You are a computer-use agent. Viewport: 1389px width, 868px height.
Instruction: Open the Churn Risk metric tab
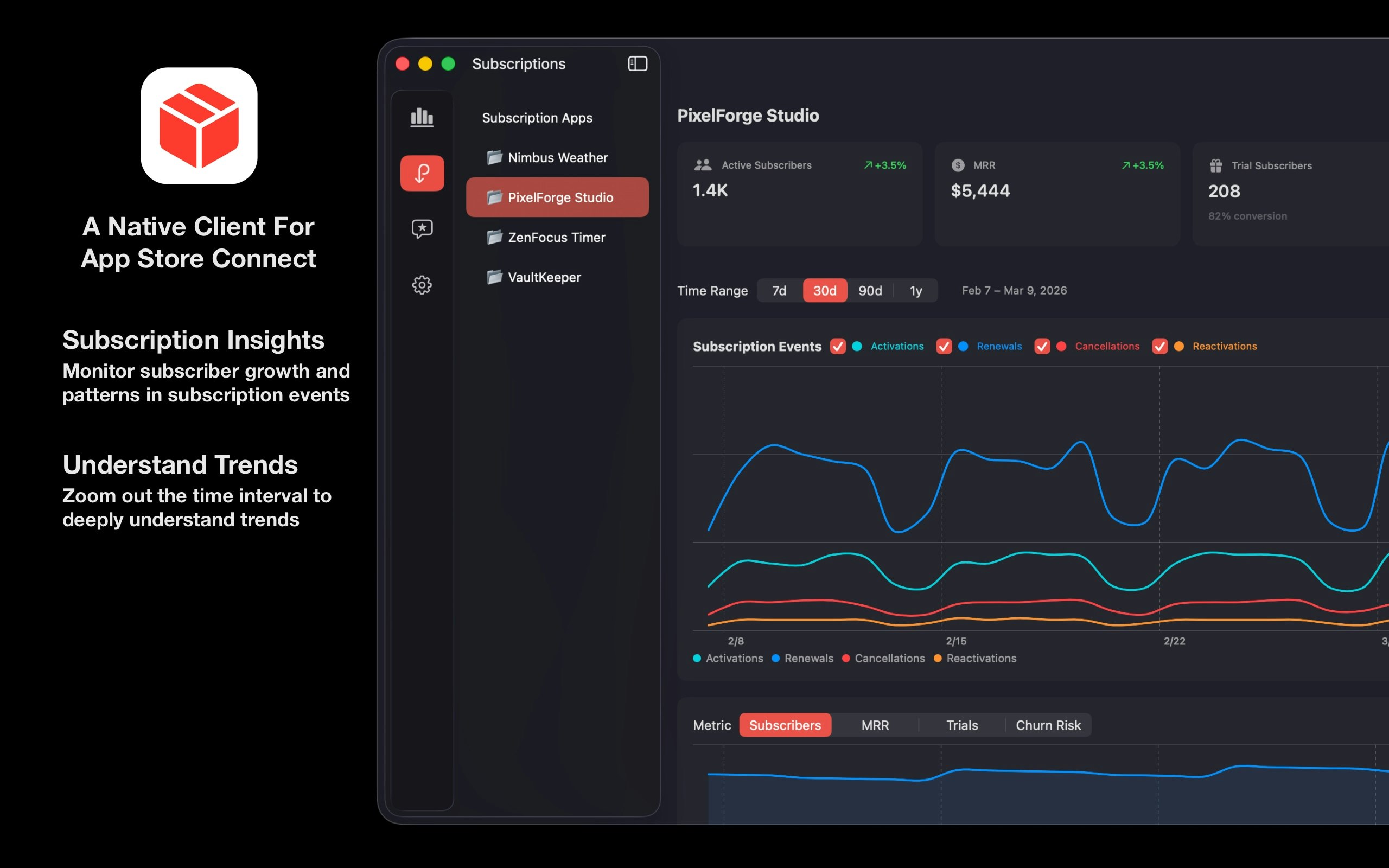tap(1048, 725)
